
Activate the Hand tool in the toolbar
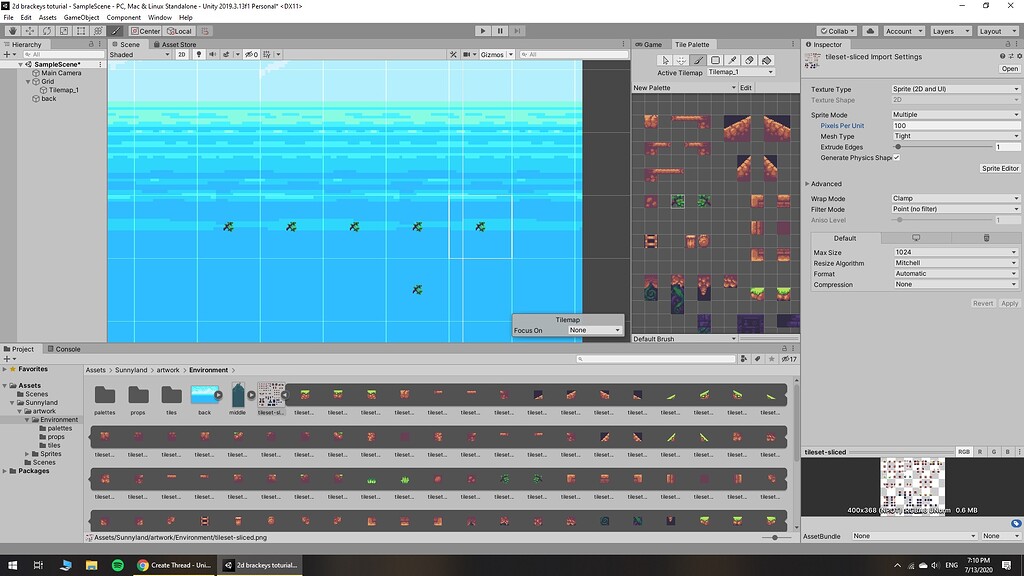12,31
